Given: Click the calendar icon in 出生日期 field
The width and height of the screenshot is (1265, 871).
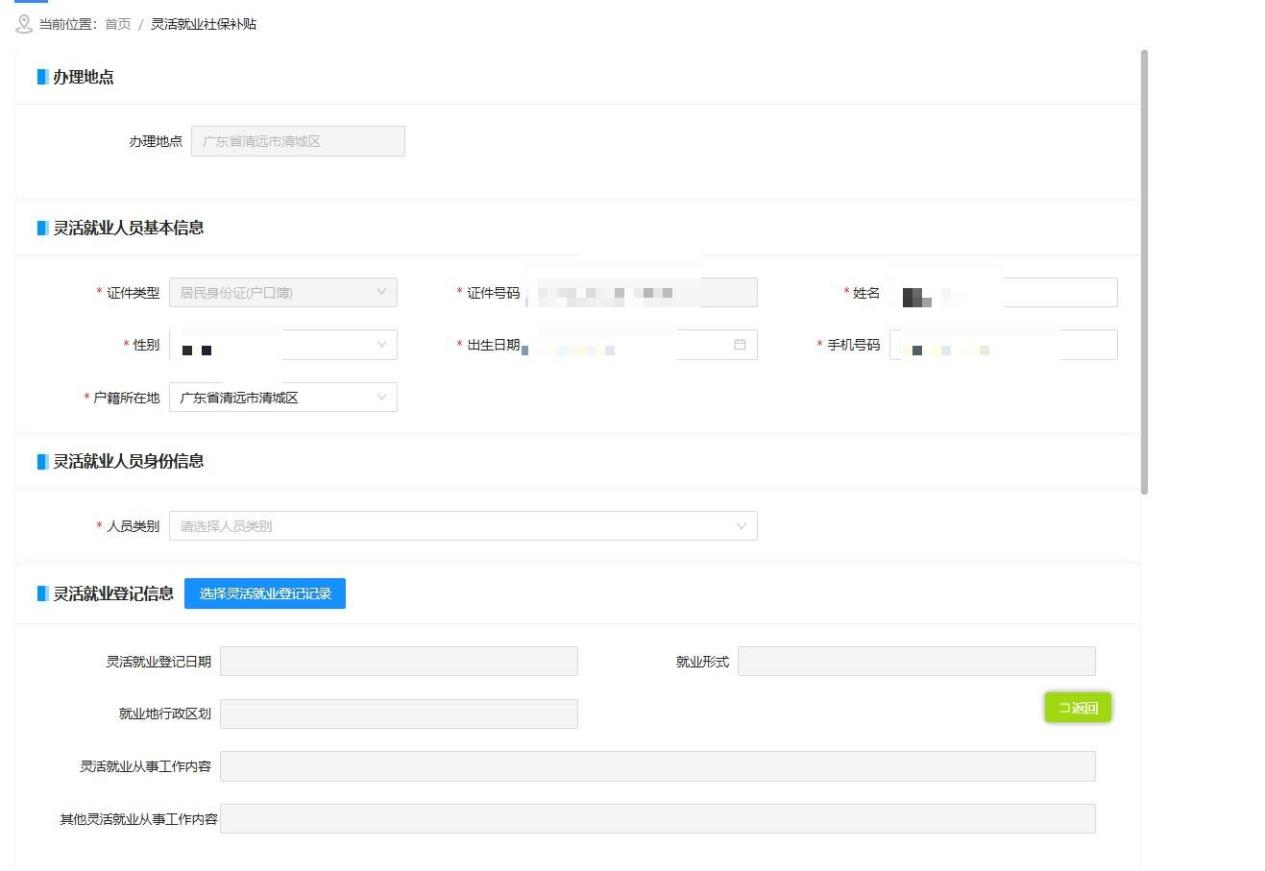Looking at the screenshot, I should 740,345.
